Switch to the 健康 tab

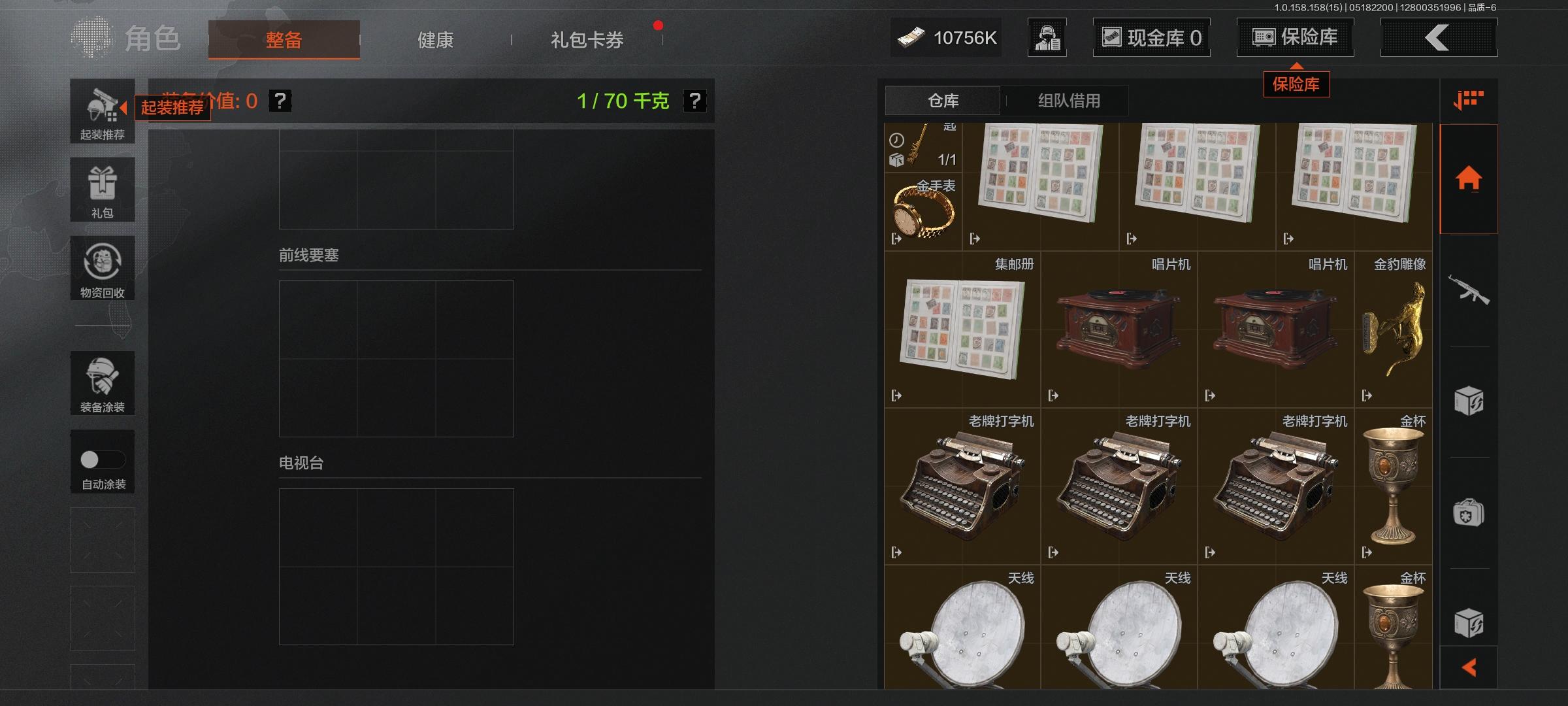click(435, 40)
